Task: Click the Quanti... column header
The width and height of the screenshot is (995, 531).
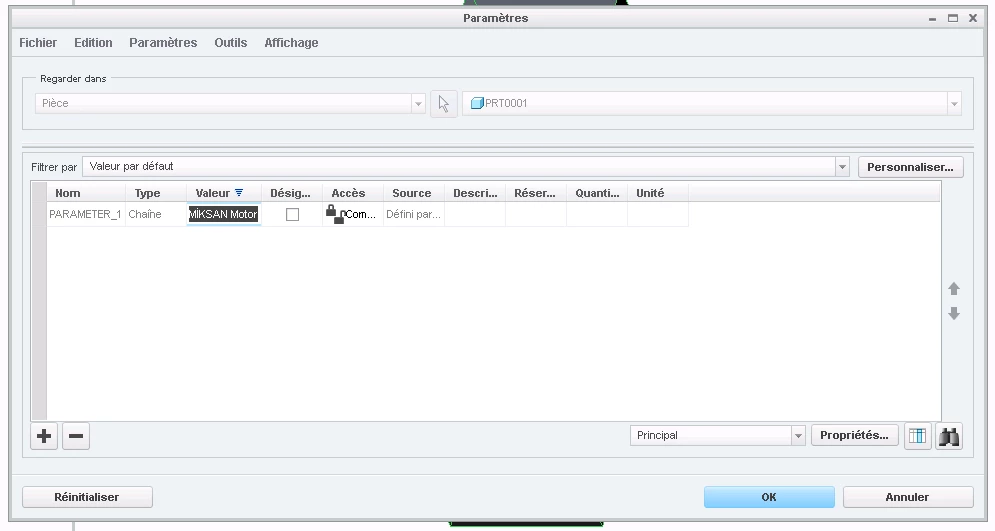Action: (x=596, y=193)
